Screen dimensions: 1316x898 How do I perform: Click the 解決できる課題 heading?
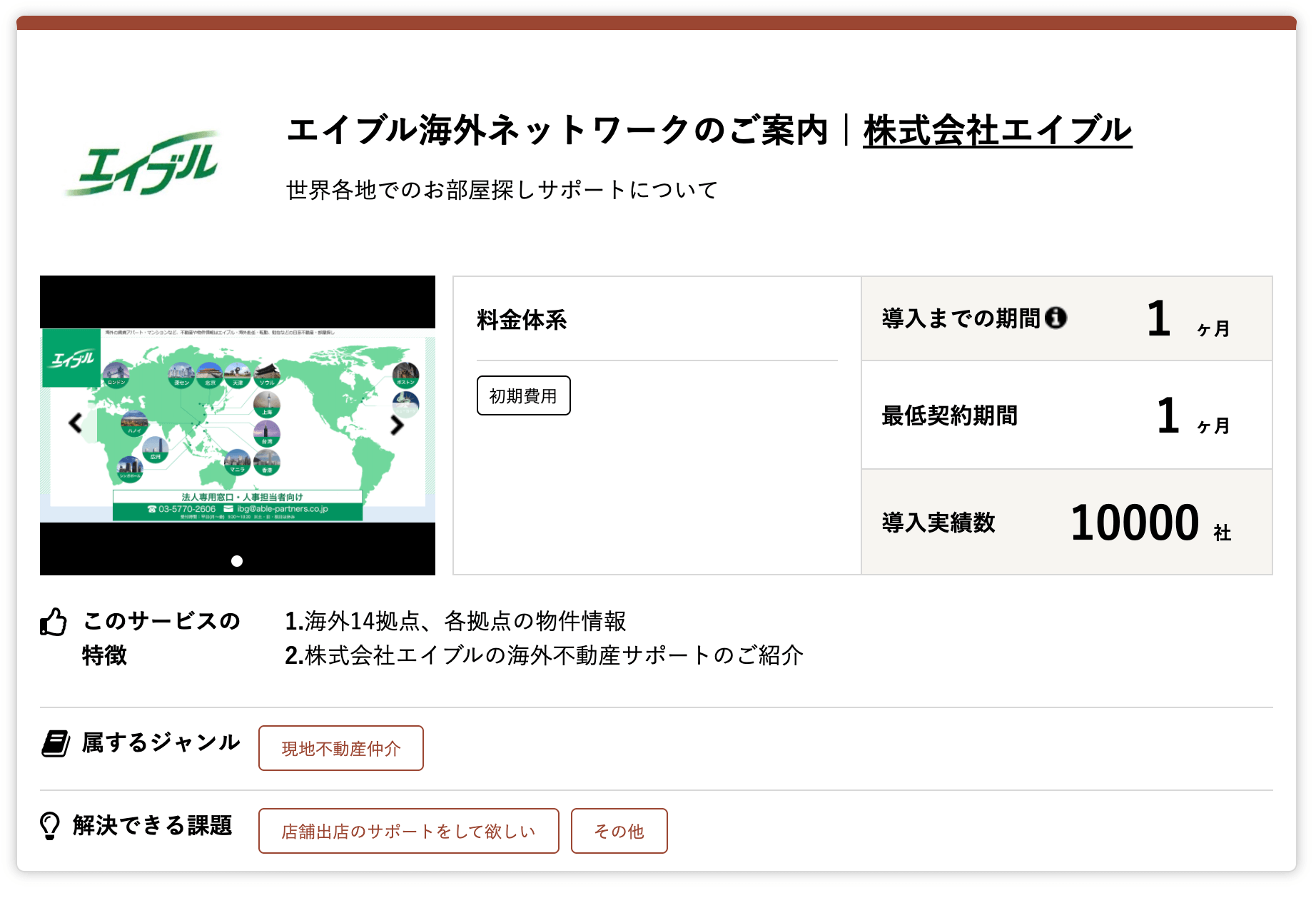click(x=153, y=825)
